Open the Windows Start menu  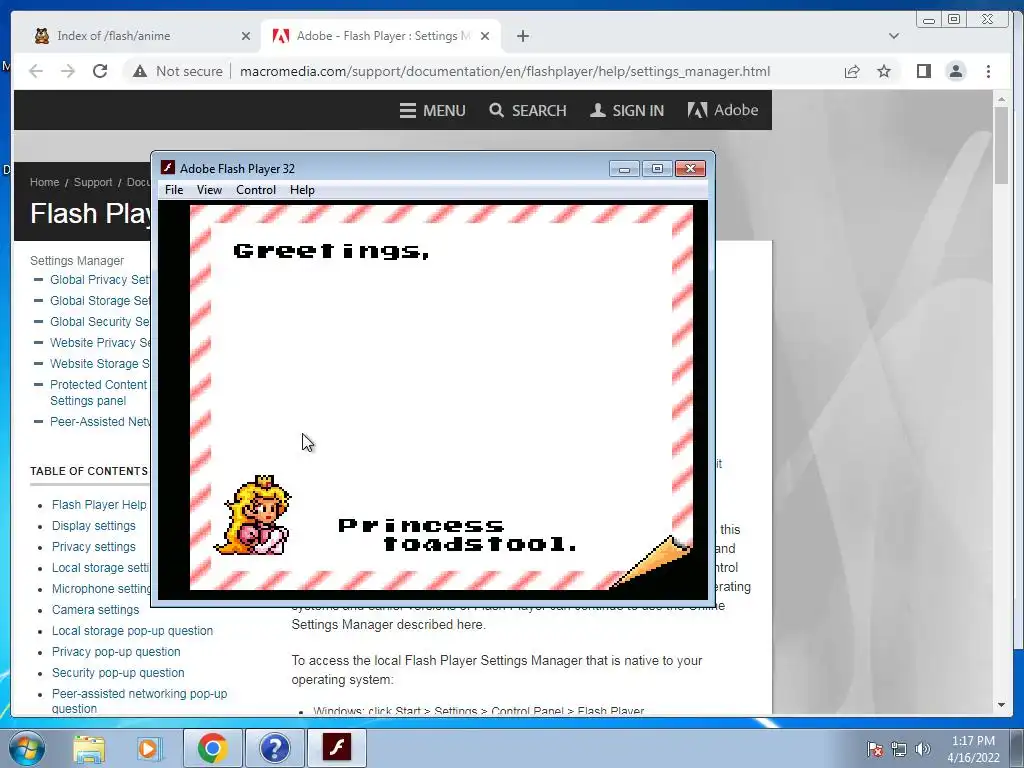coord(27,748)
